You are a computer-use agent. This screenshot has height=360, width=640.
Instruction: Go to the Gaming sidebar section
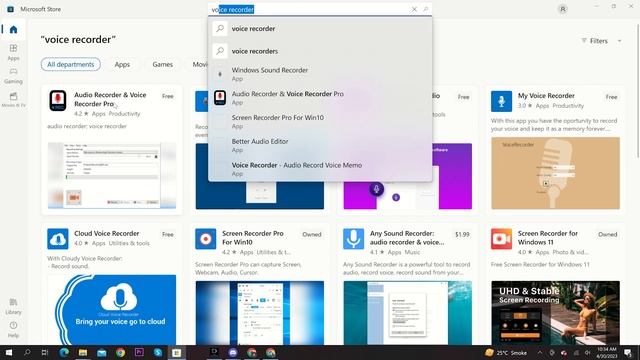pos(13,76)
